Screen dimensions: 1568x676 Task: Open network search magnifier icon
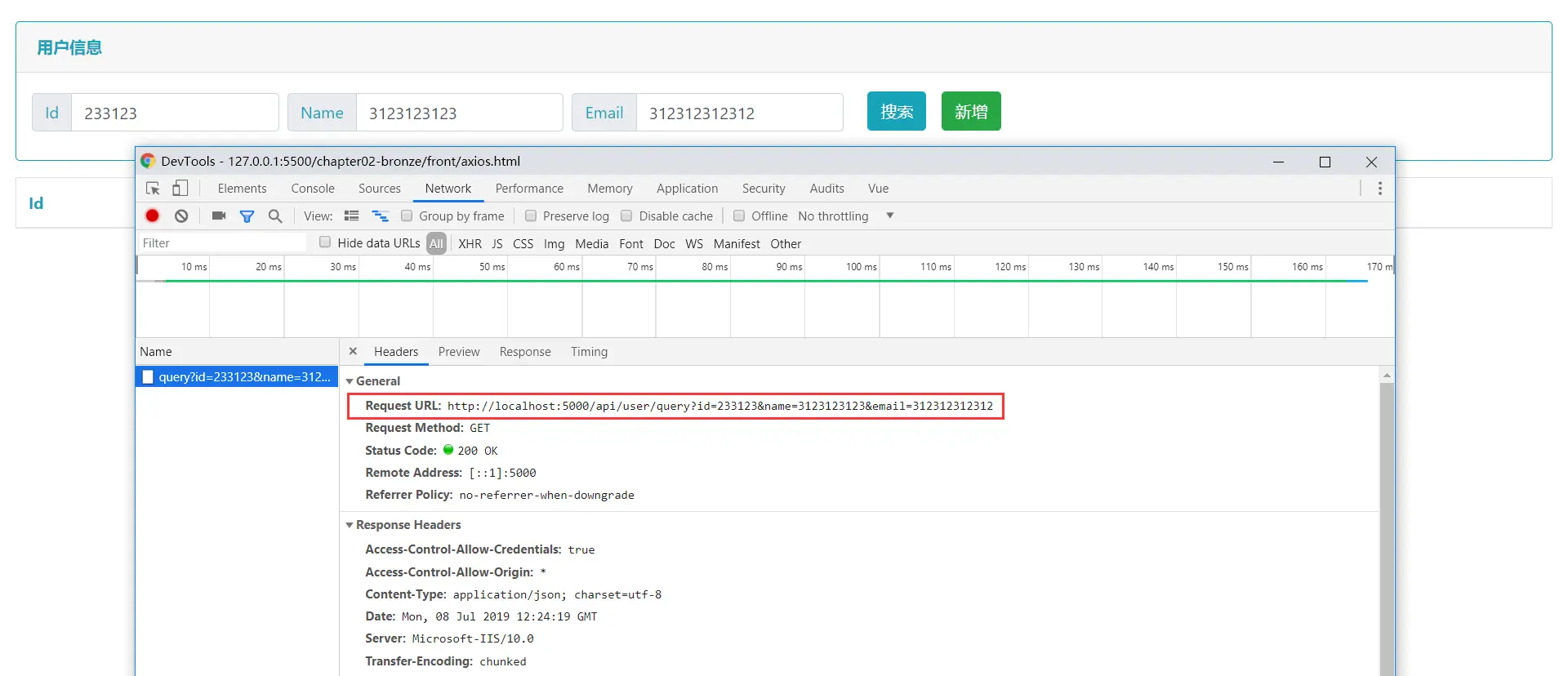pyautogui.click(x=275, y=216)
